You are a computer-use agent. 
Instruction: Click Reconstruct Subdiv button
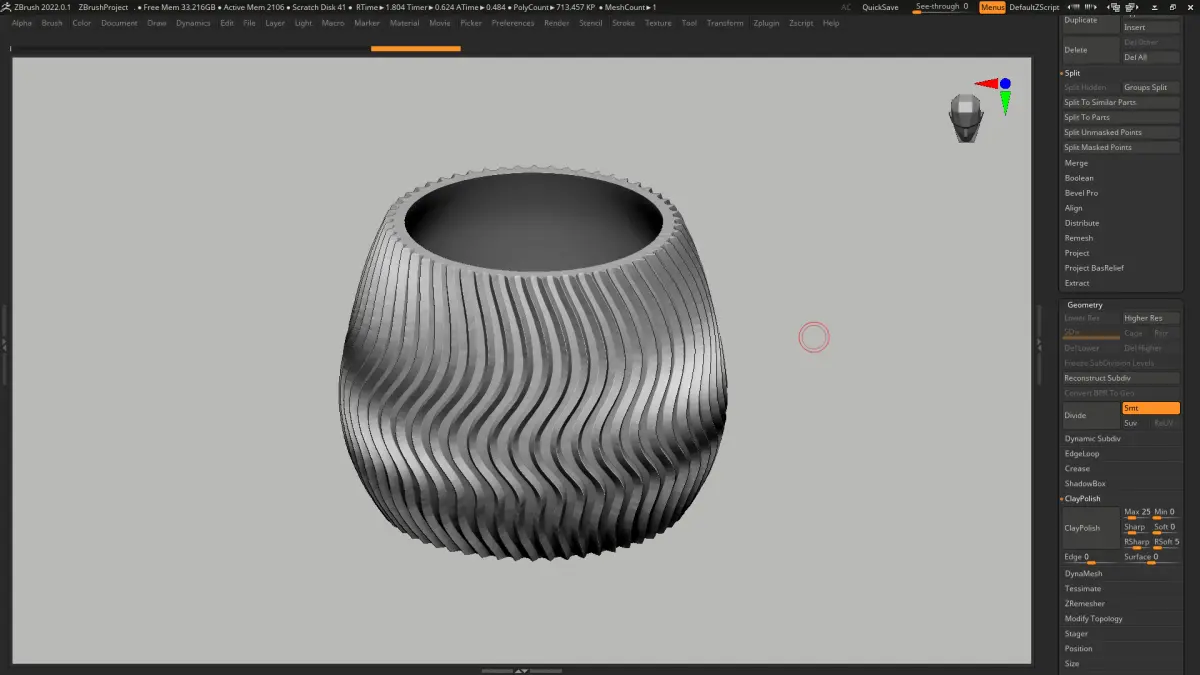1121,378
